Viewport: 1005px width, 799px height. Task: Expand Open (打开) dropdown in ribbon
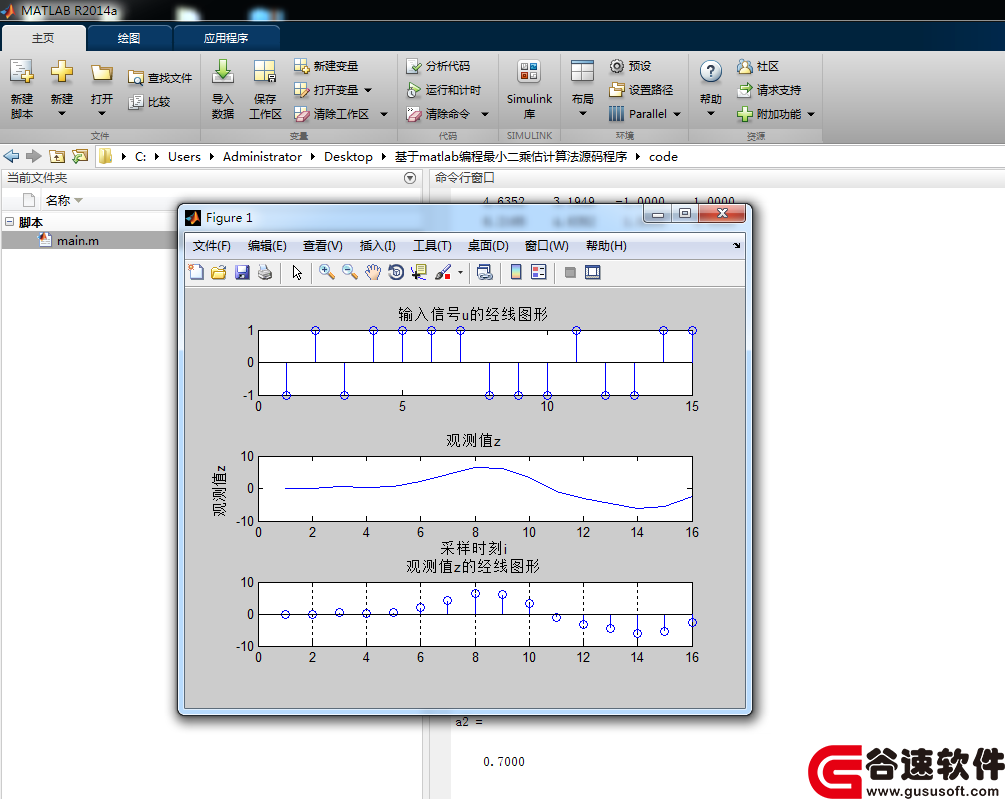coord(102,114)
